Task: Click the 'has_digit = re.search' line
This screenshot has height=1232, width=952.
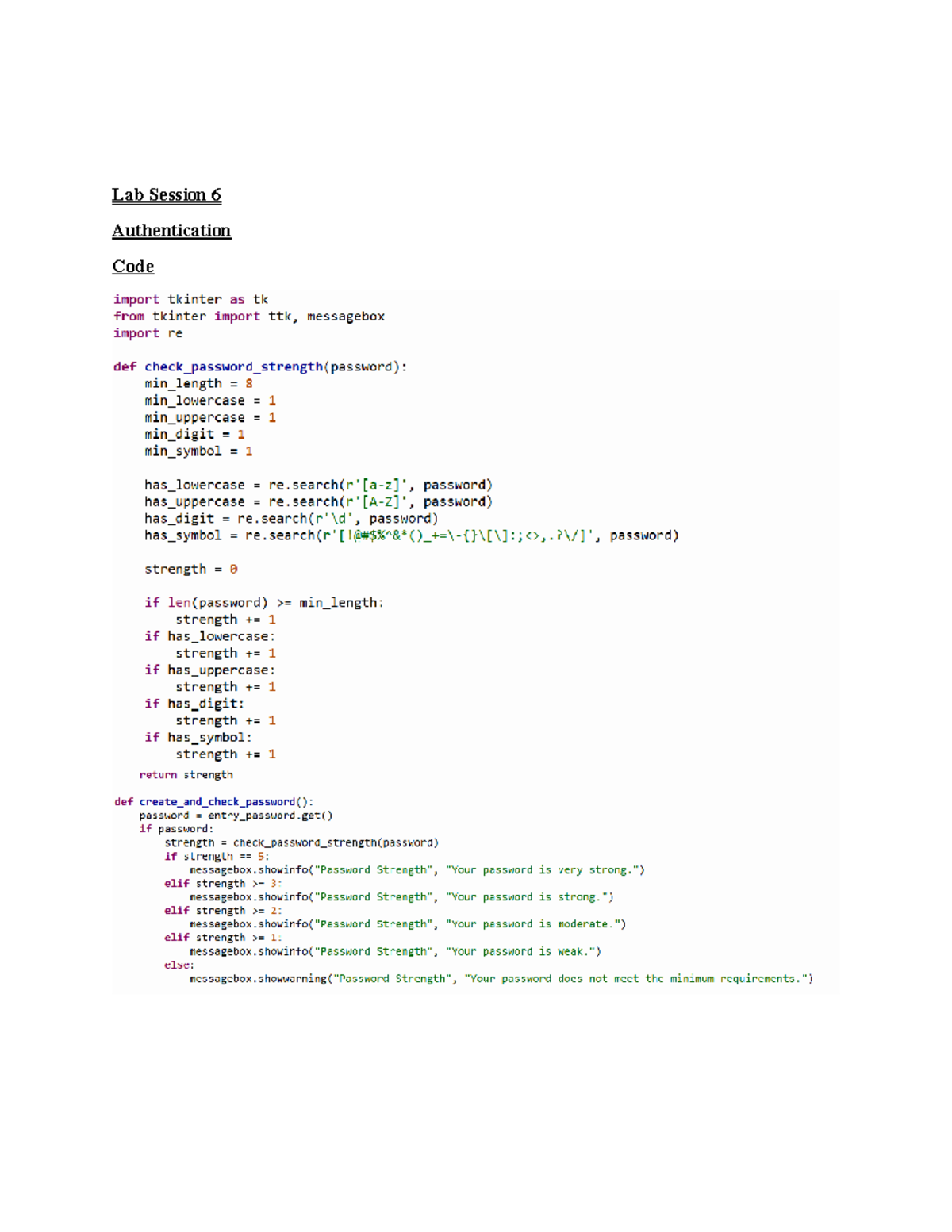Action: click(x=291, y=518)
